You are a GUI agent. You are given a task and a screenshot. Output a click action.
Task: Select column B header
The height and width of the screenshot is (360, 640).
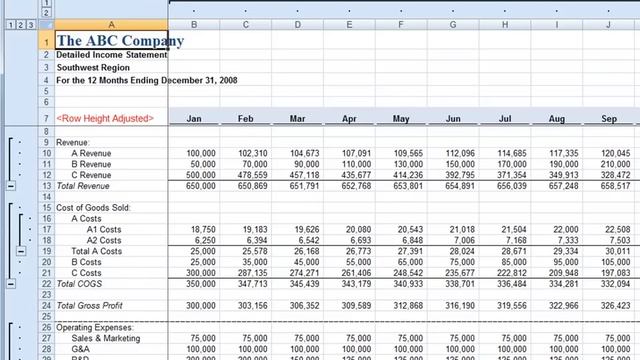pos(194,25)
